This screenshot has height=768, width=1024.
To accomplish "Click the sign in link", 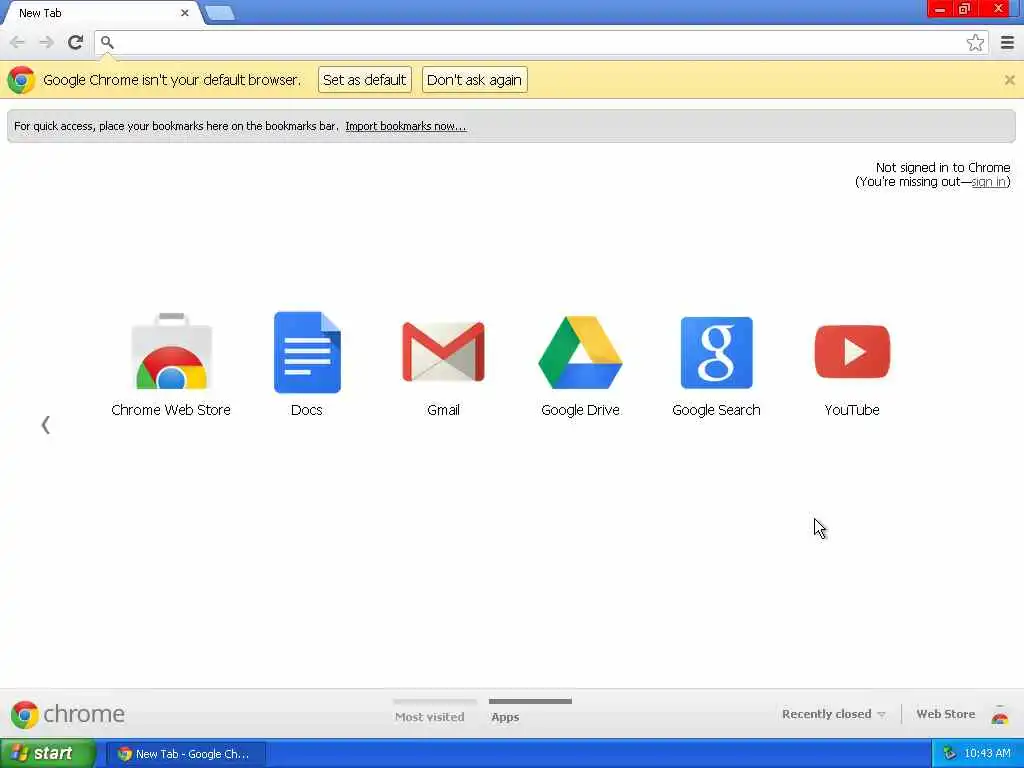I will click(989, 182).
